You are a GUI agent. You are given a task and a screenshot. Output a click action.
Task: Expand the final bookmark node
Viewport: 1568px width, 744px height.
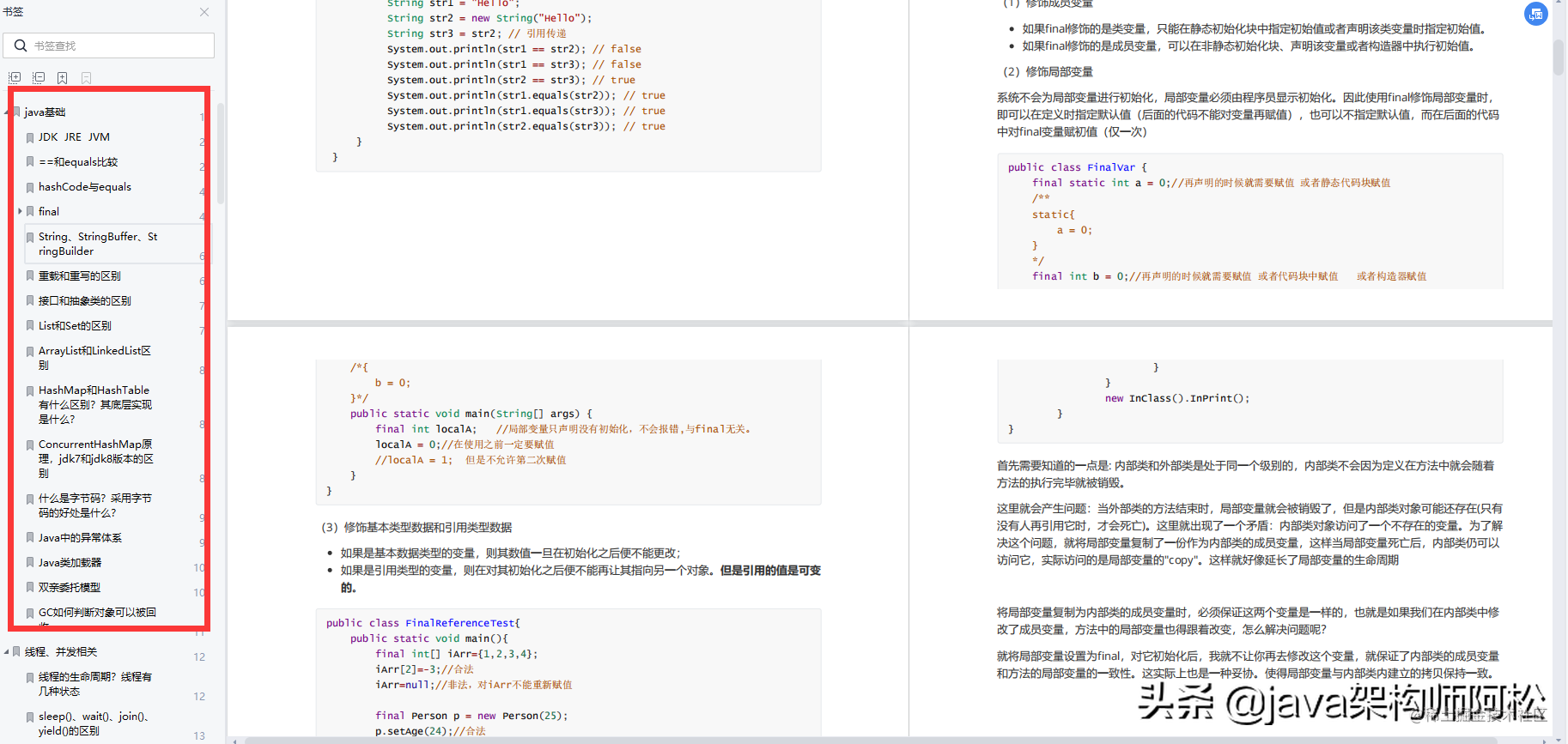point(20,211)
